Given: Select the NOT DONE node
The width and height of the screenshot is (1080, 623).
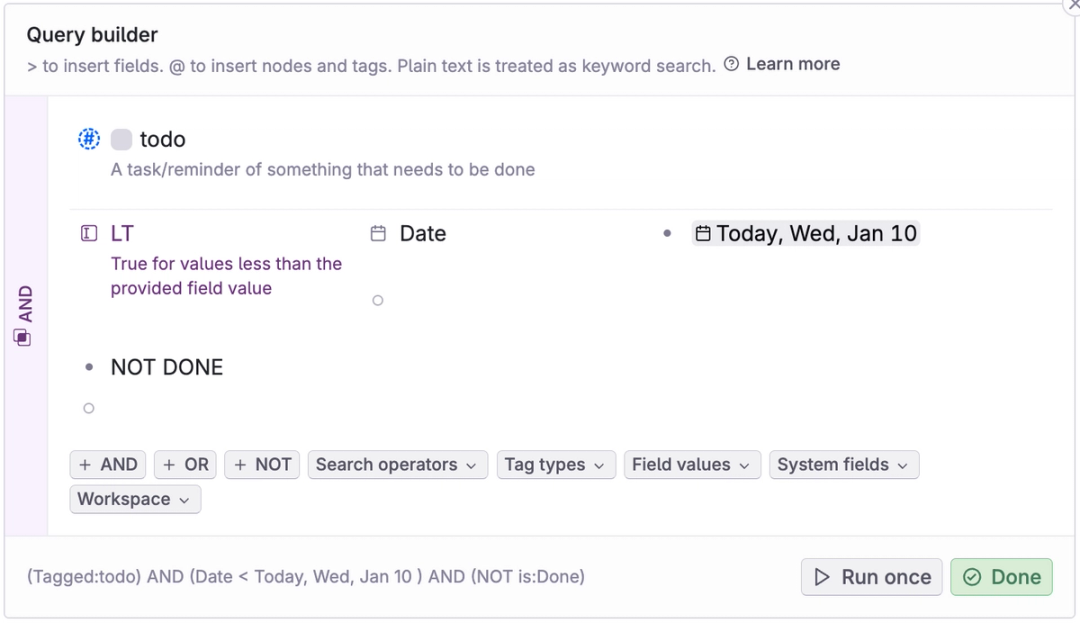Looking at the screenshot, I should pyautogui.click(x=167, y=367).
